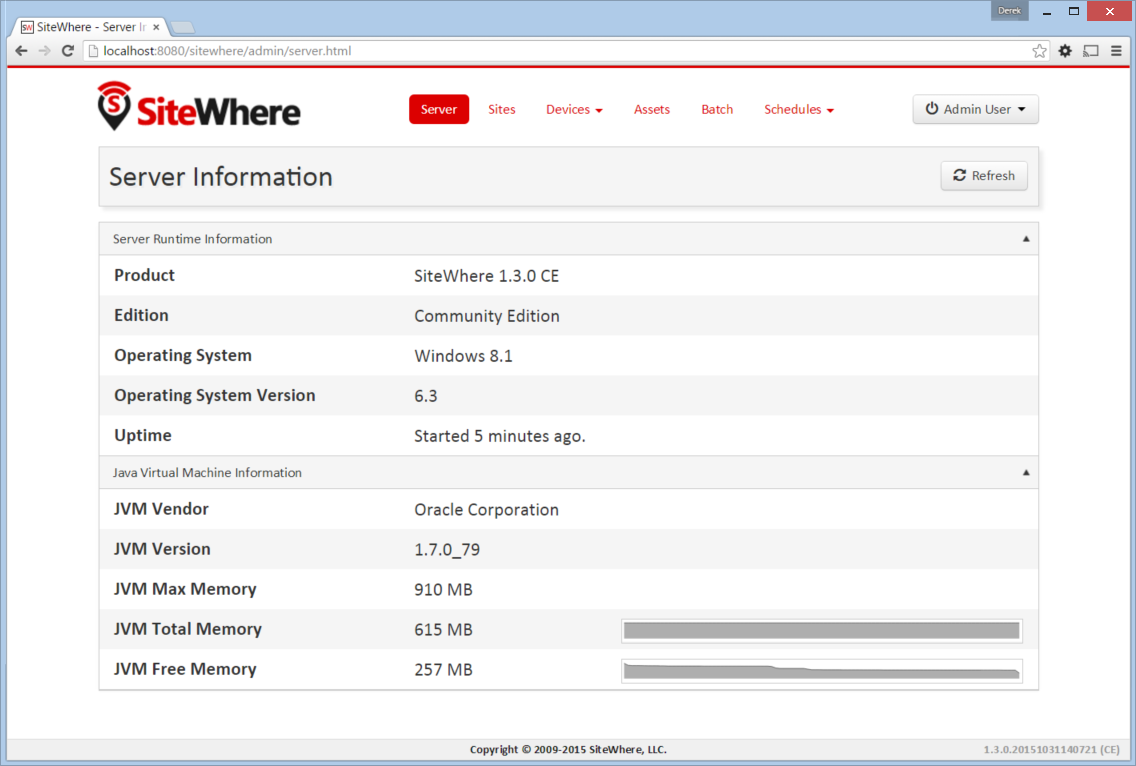Open a new browser tab

click(183, 28)
